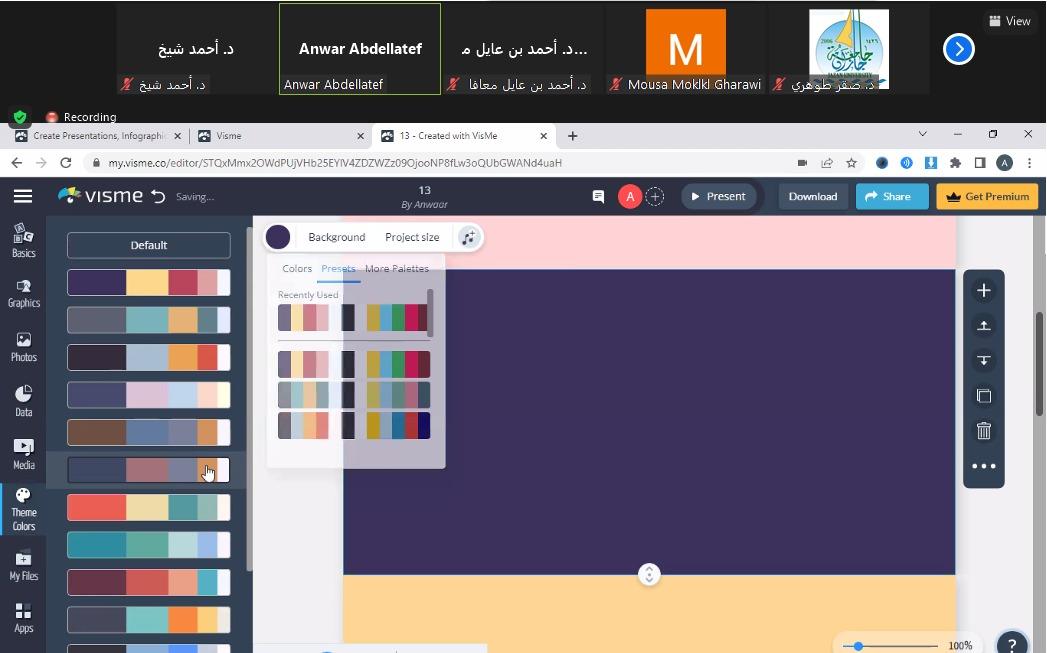Screen dimensions: 1047x653
Task: Open the Data sidebar panel
Action: click(x=23, y=401)
